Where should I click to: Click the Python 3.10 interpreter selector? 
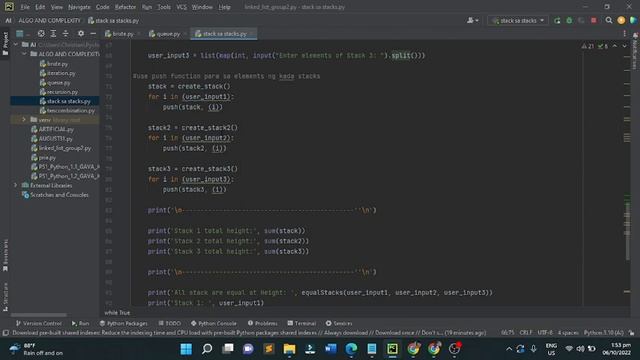coord(604,333)
